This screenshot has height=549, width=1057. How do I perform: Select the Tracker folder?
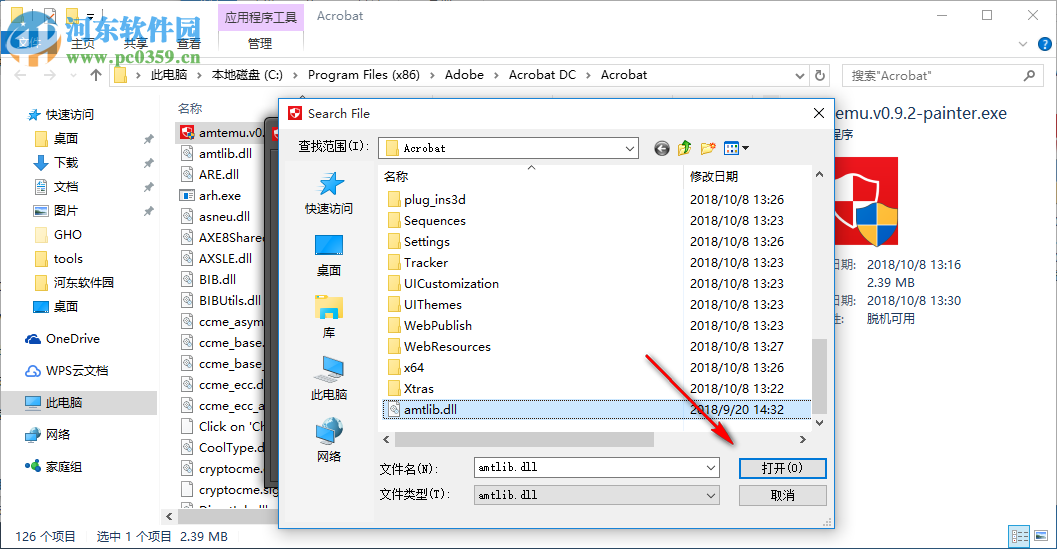[x=418, y=262]
